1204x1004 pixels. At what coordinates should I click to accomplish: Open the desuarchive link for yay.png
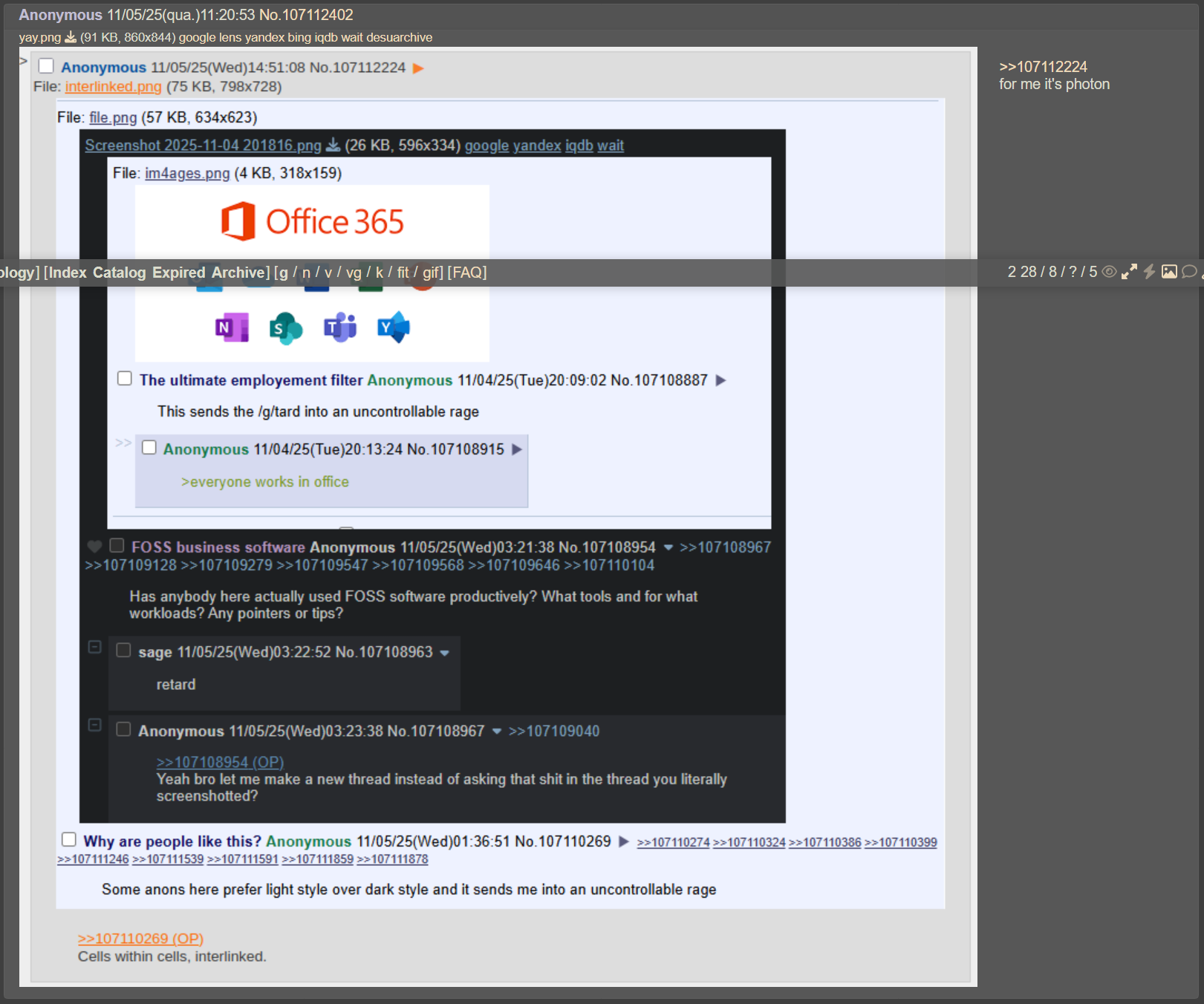click(x=399, y=37)
